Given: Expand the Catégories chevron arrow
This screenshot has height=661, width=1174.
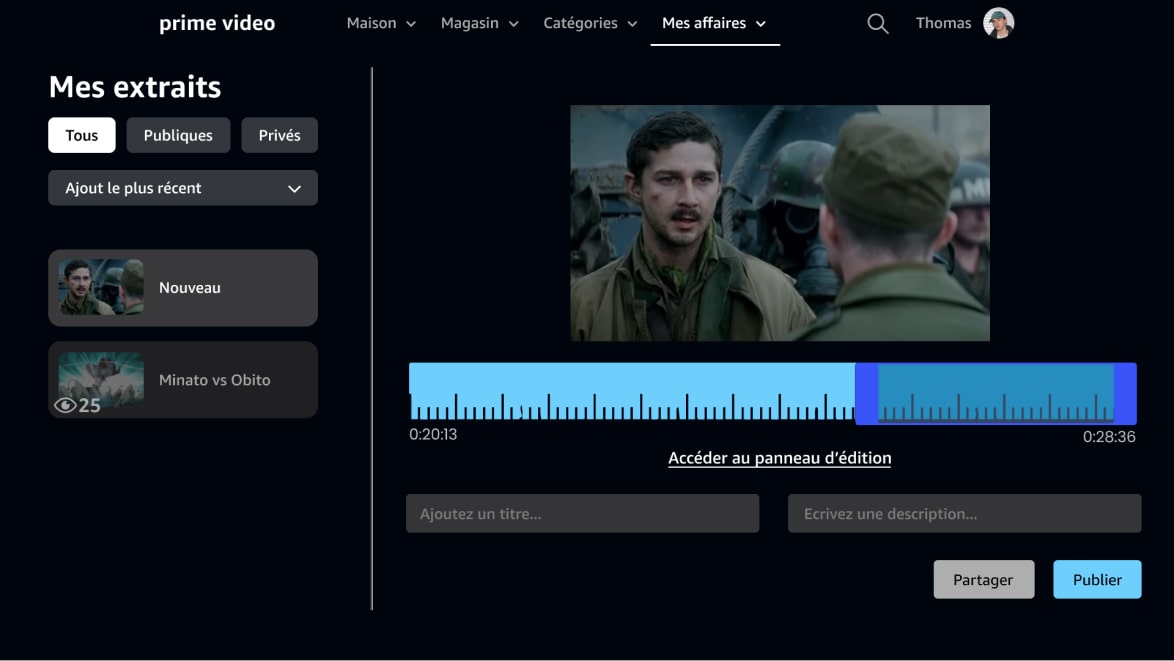Looking at the screenshot, I should click(632, 24).
